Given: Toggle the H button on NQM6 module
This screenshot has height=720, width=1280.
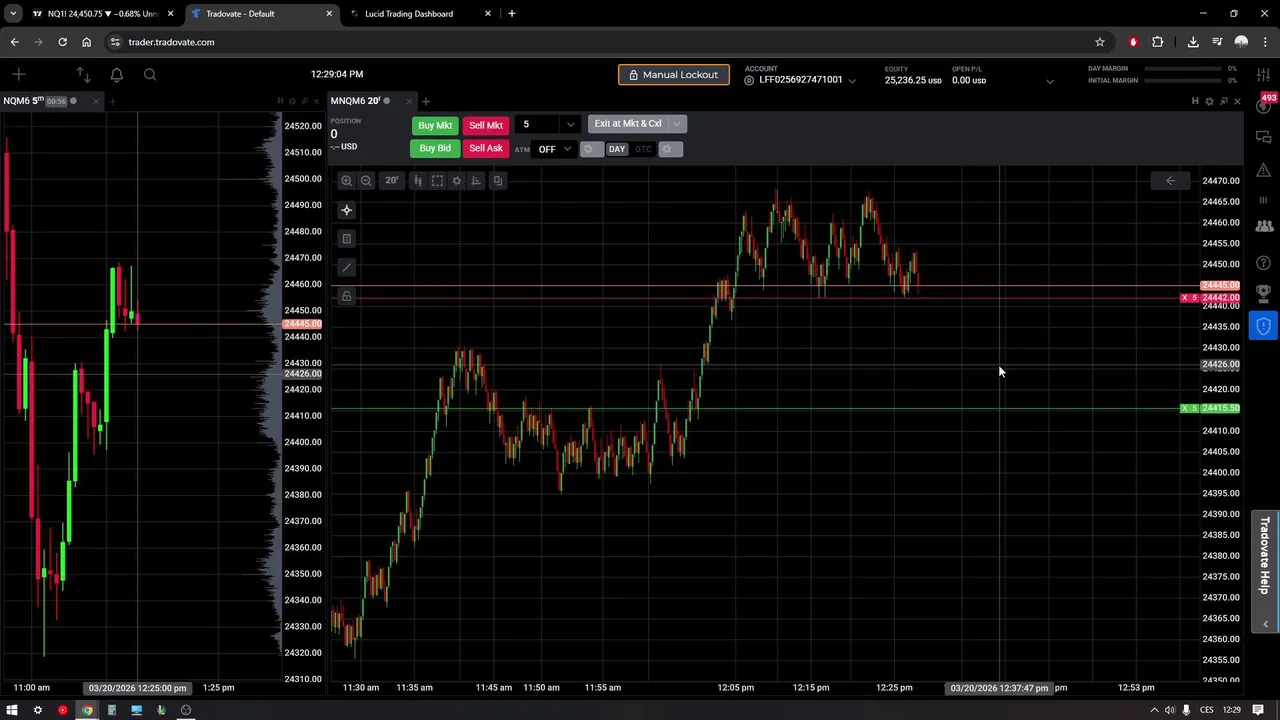Looking at the screenshot, I should pyautogui.click(x=281, y=101).
